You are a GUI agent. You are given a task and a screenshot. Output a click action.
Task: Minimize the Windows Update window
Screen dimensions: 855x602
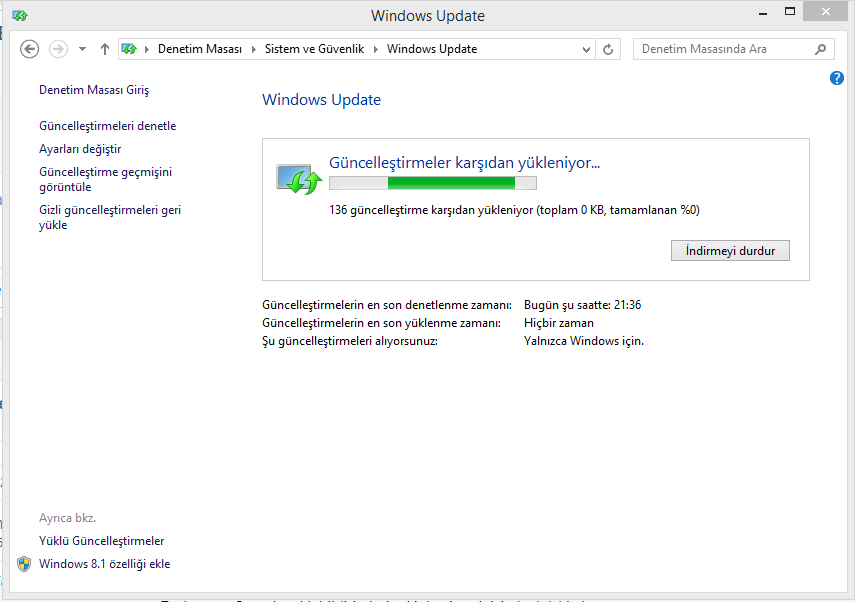pos(763,13)
